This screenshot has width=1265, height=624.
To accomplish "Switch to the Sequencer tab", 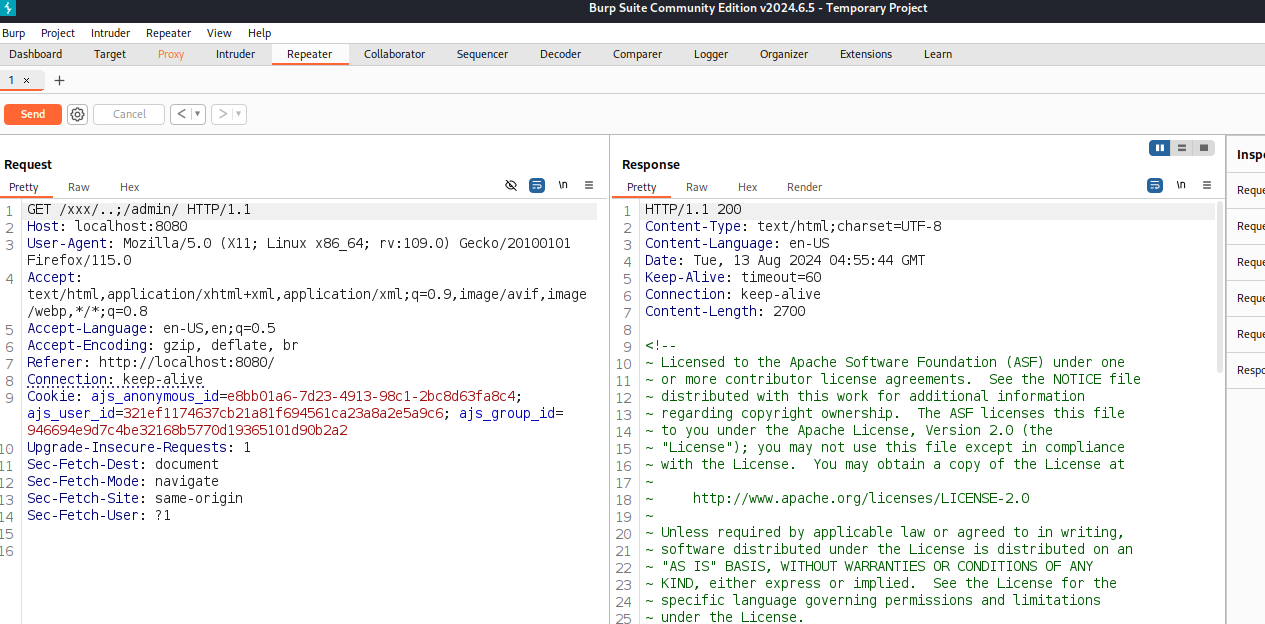I will pos(482,54).
